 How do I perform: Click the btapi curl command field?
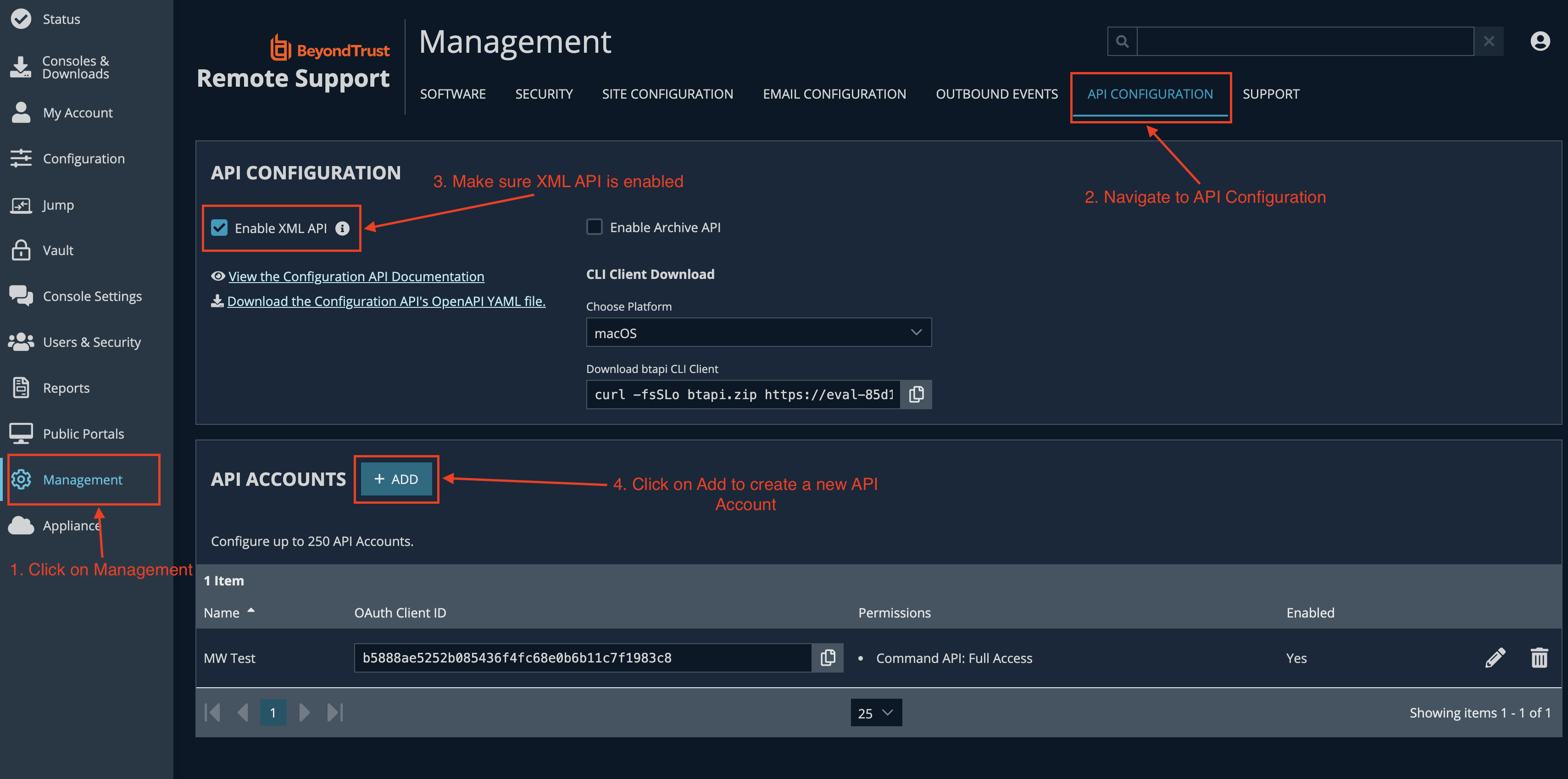[x=743, y=395]
